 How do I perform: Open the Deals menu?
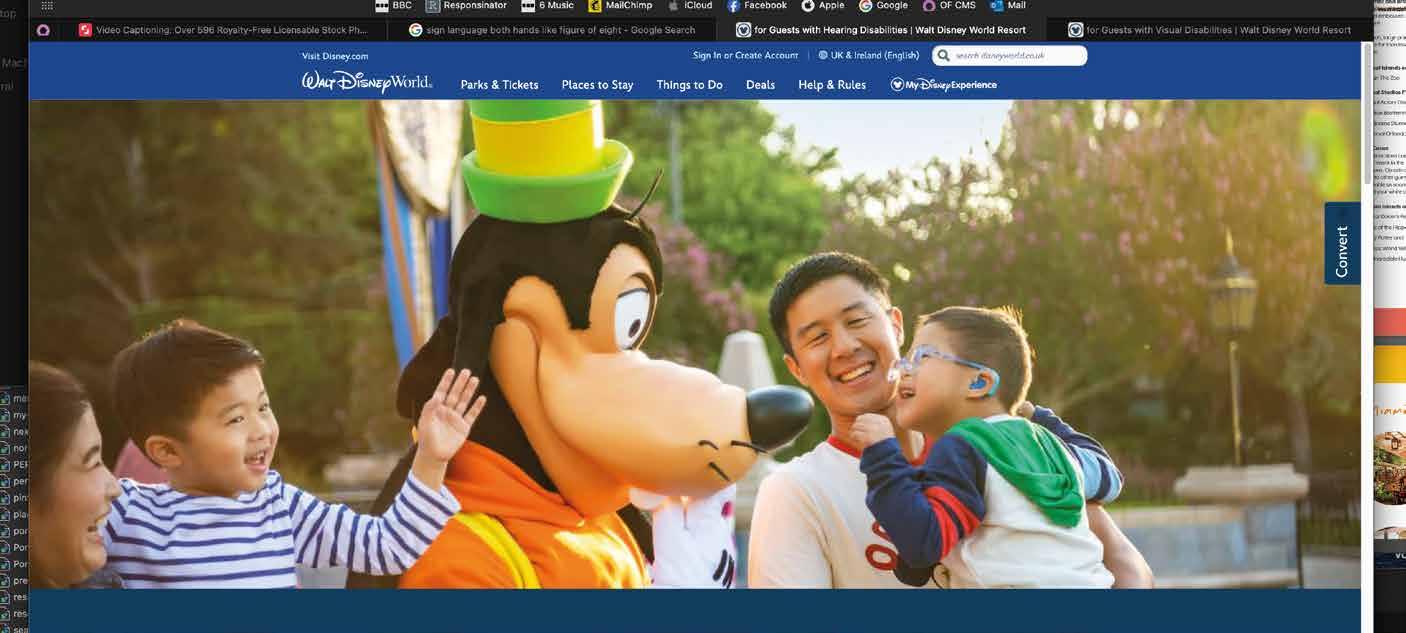[x=760, y=85]
